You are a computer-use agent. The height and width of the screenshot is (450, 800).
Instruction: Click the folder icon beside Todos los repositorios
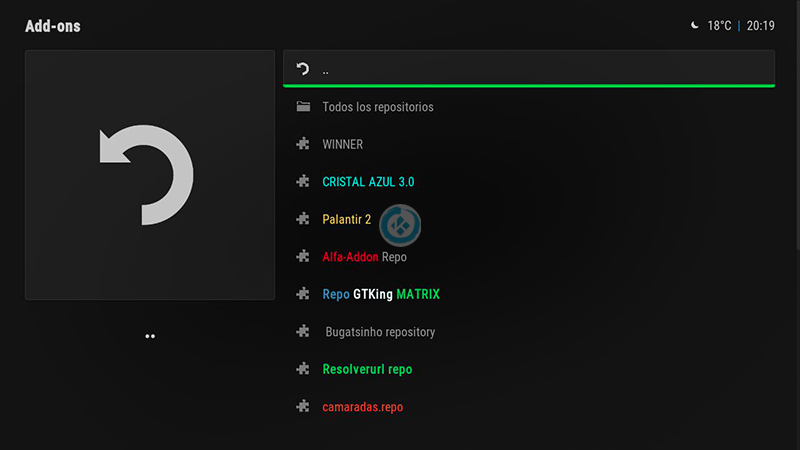302,107
